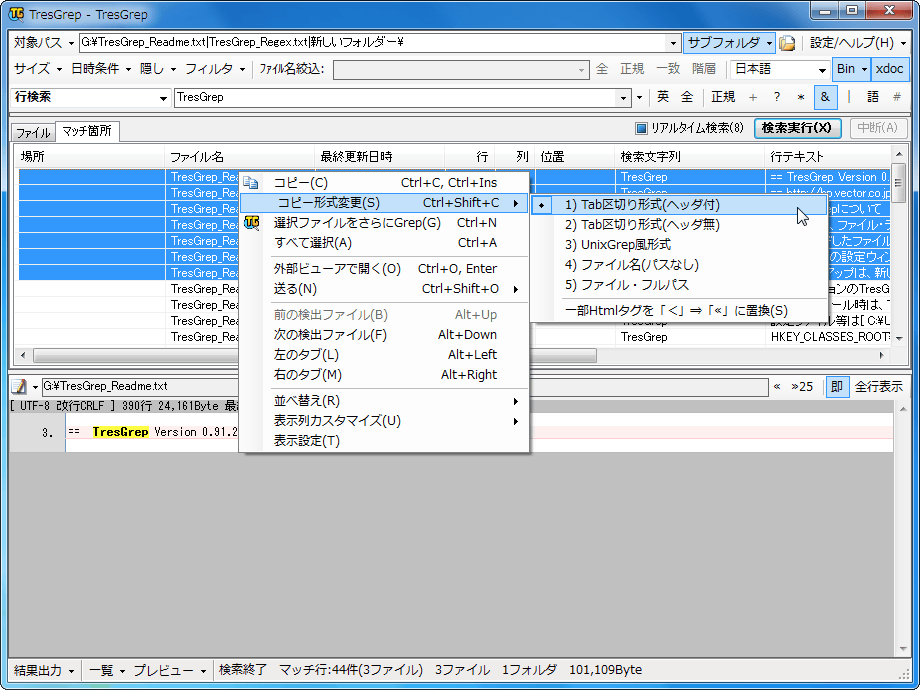The image size is (920, 690).
Task: Toggle 正規 regex mode in search row
Action: (723, 97)
